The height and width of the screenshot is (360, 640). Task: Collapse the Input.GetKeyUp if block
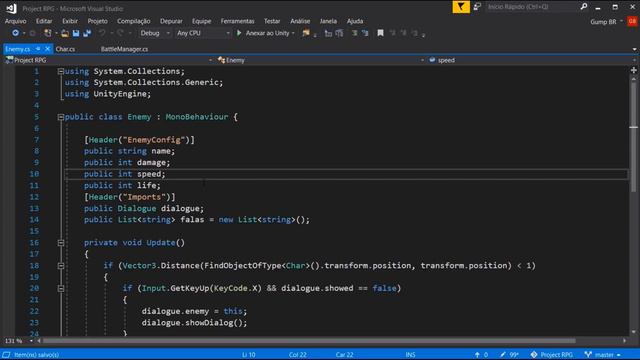pyautogui.click(x=60, y=289)
